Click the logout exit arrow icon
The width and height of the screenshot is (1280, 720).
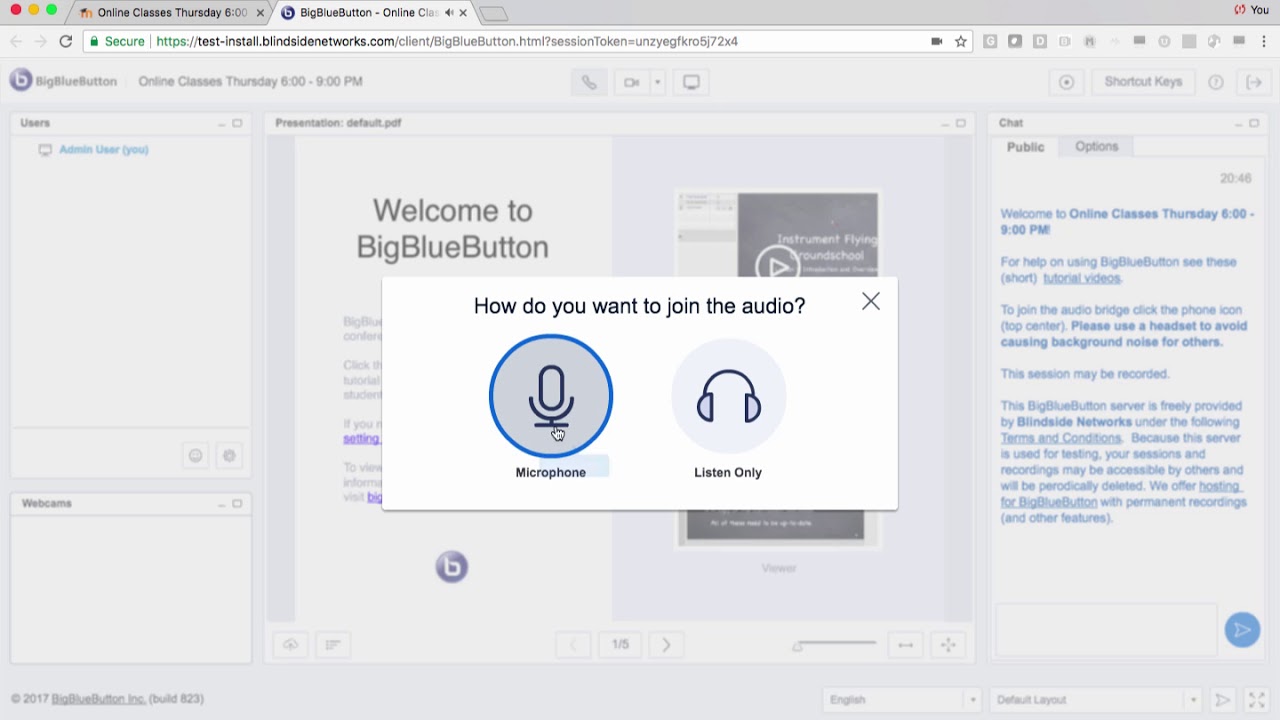point(1254,82)
